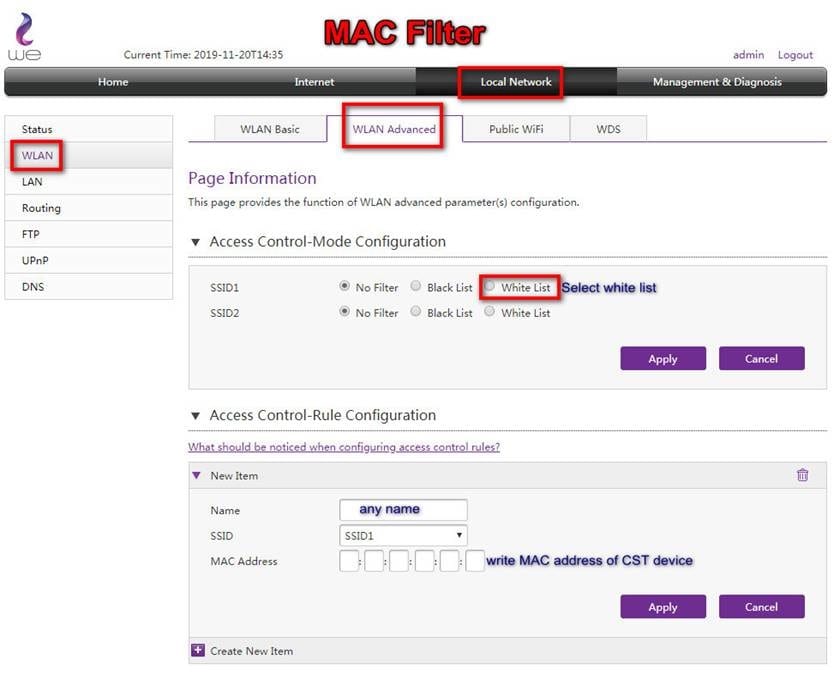Apply the New Item rule
Viewport: 834px width, 676px height.
663,606
